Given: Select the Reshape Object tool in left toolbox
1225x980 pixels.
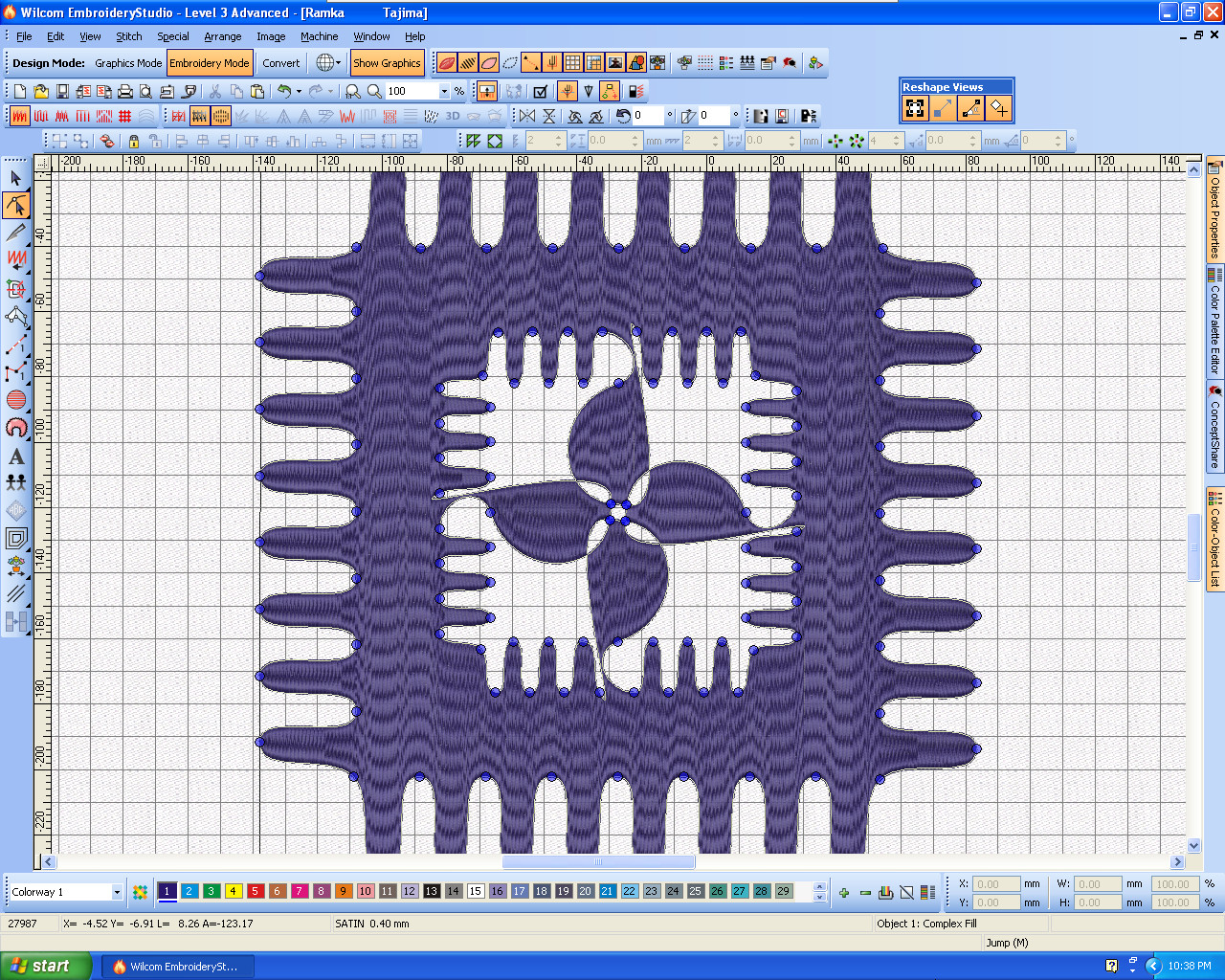Looking at the screenshot, I should [x=16, y=205].
